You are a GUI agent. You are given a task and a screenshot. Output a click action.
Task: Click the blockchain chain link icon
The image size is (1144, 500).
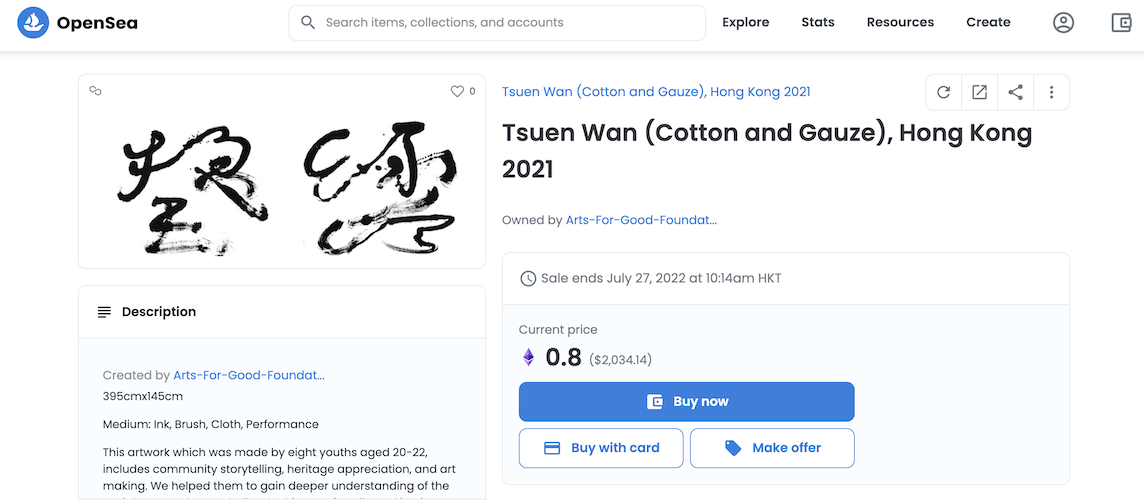point(95,91)
